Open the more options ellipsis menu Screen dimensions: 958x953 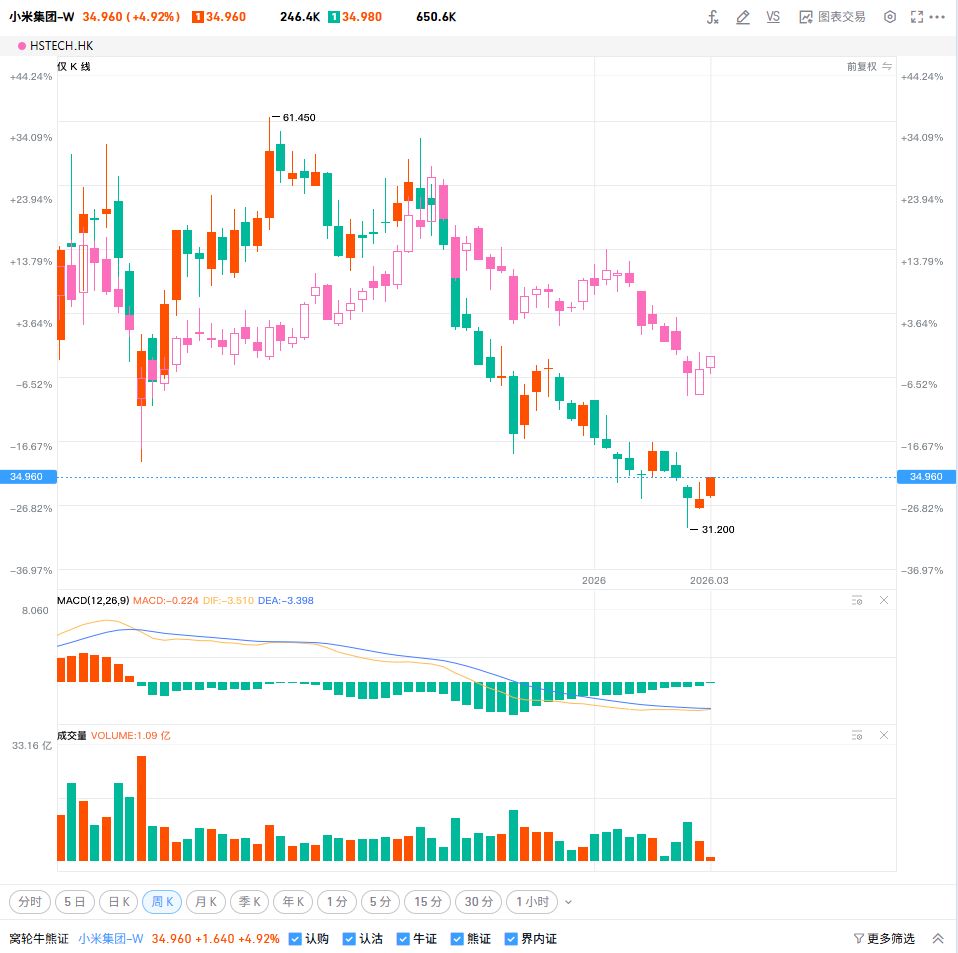click(x=937, y=17)
